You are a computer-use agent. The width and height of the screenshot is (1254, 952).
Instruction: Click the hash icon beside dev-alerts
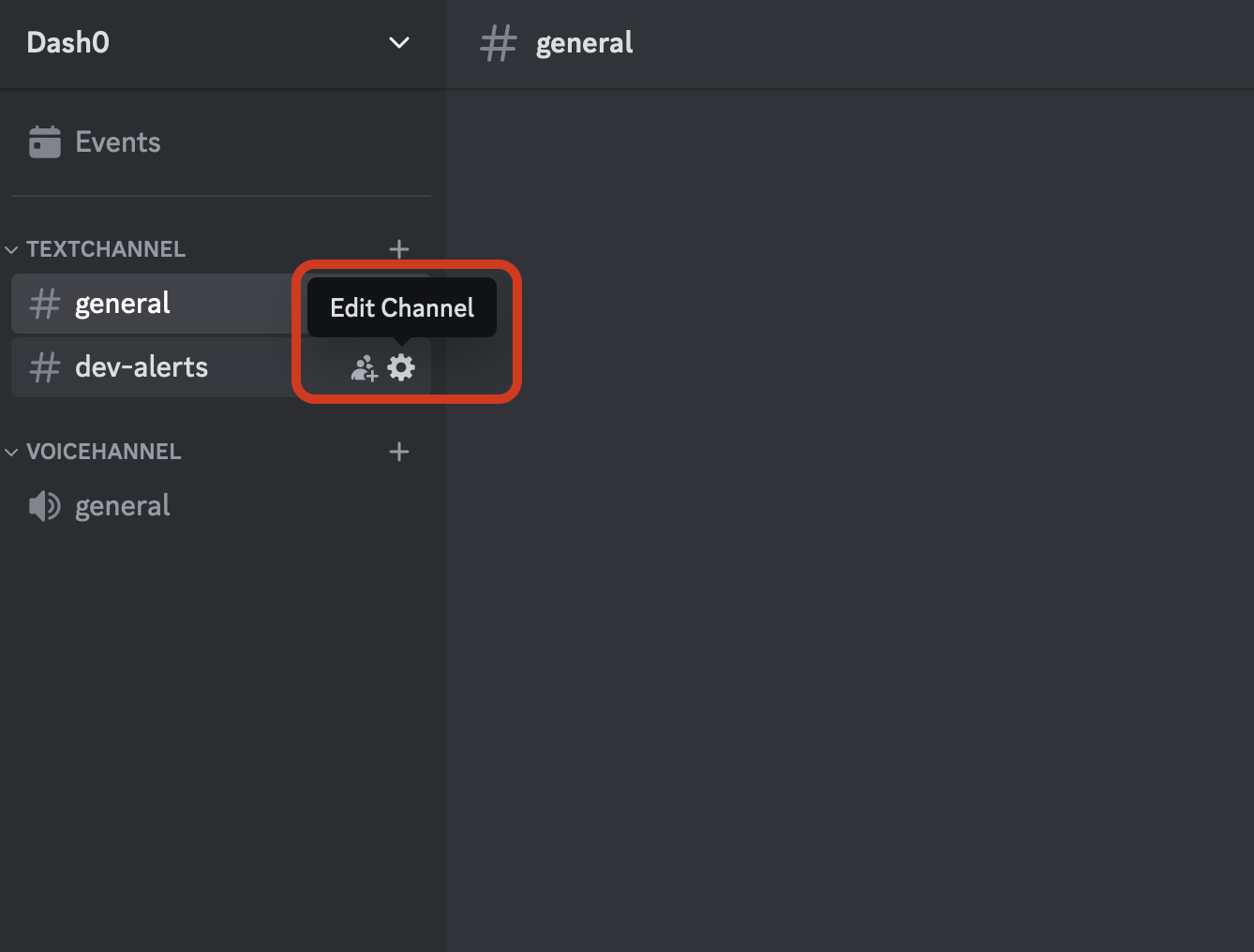(44, 367)
